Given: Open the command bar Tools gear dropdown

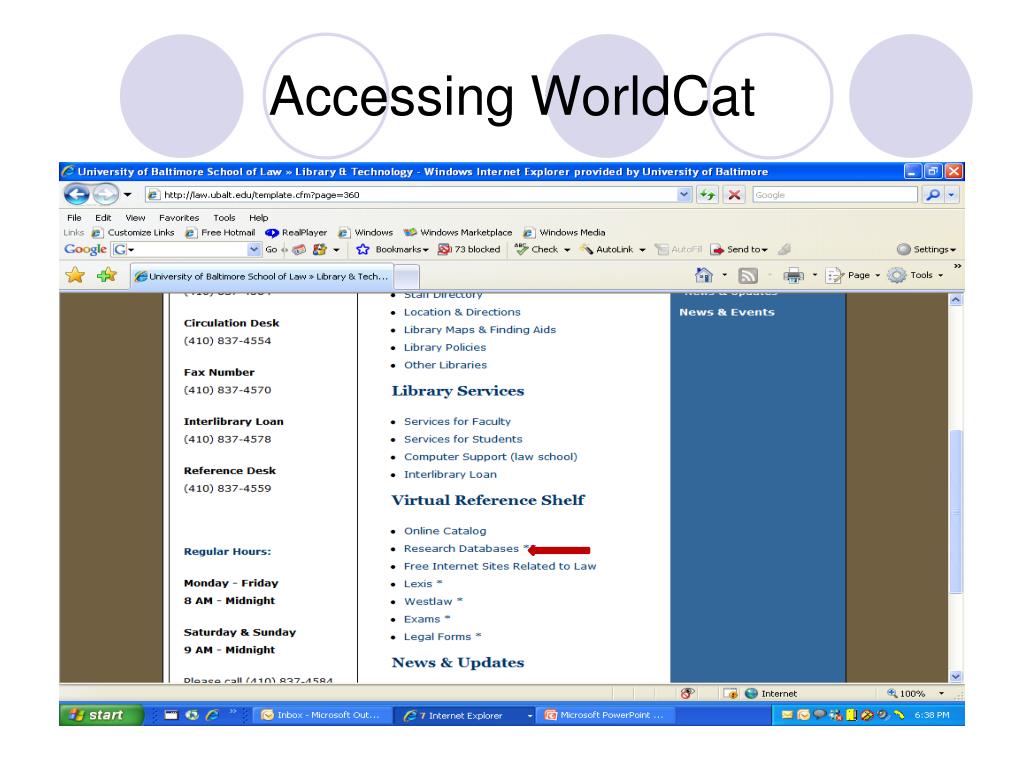Looking at the screenshot, I should (x=915, y=276).
